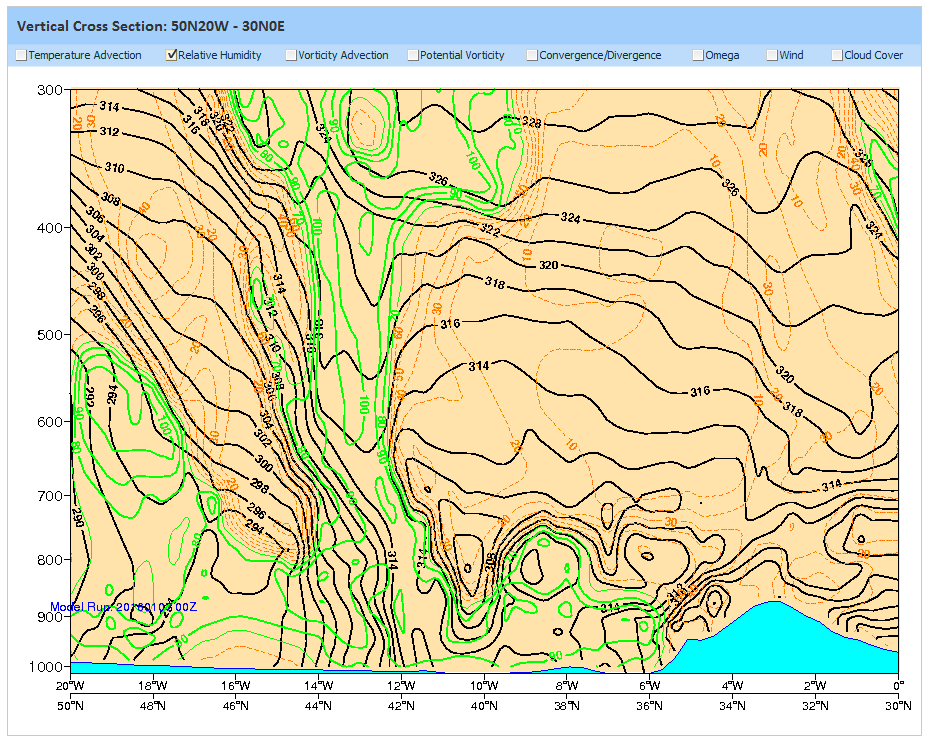The width and height of the screenshot is (937, 749).
Task: Show the Cloud Cover layer
Action: pyautogui.click(x=837, y=56)
